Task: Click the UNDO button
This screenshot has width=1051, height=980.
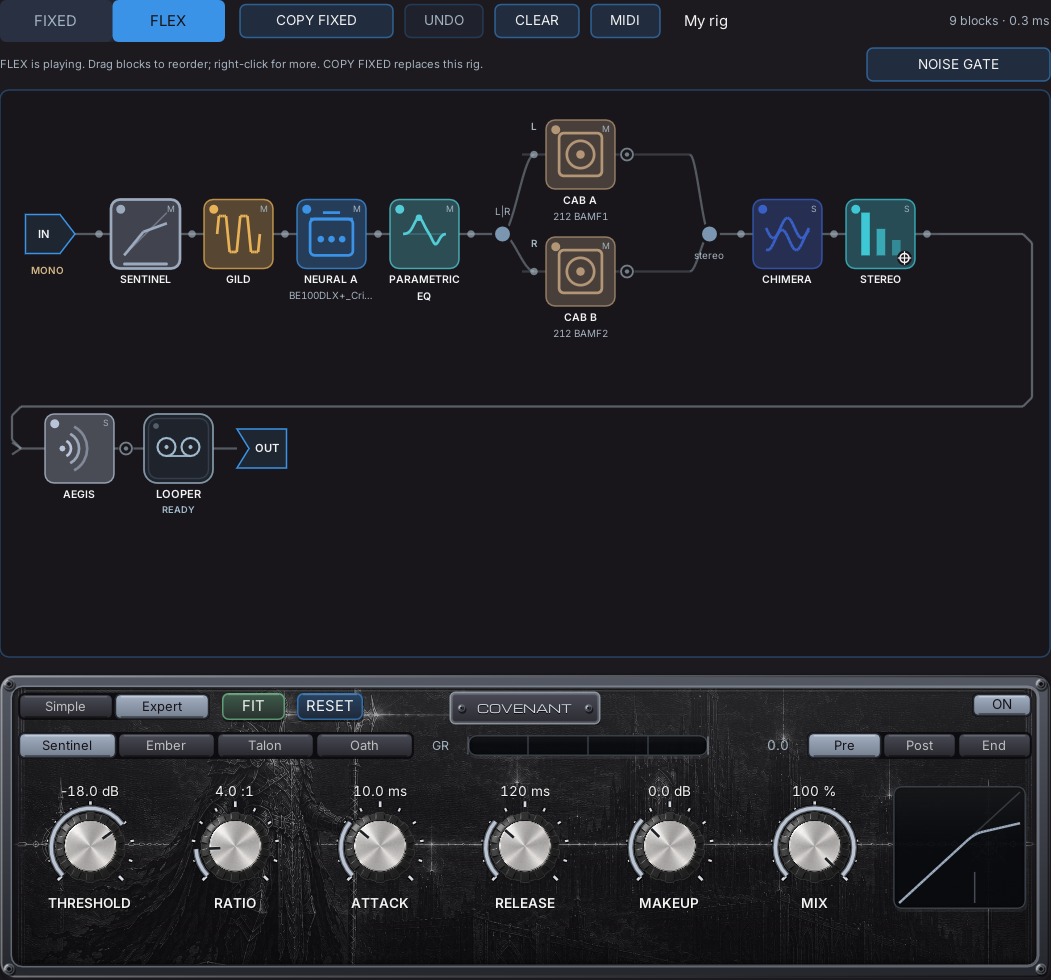Action: click(x=444, y=21)
